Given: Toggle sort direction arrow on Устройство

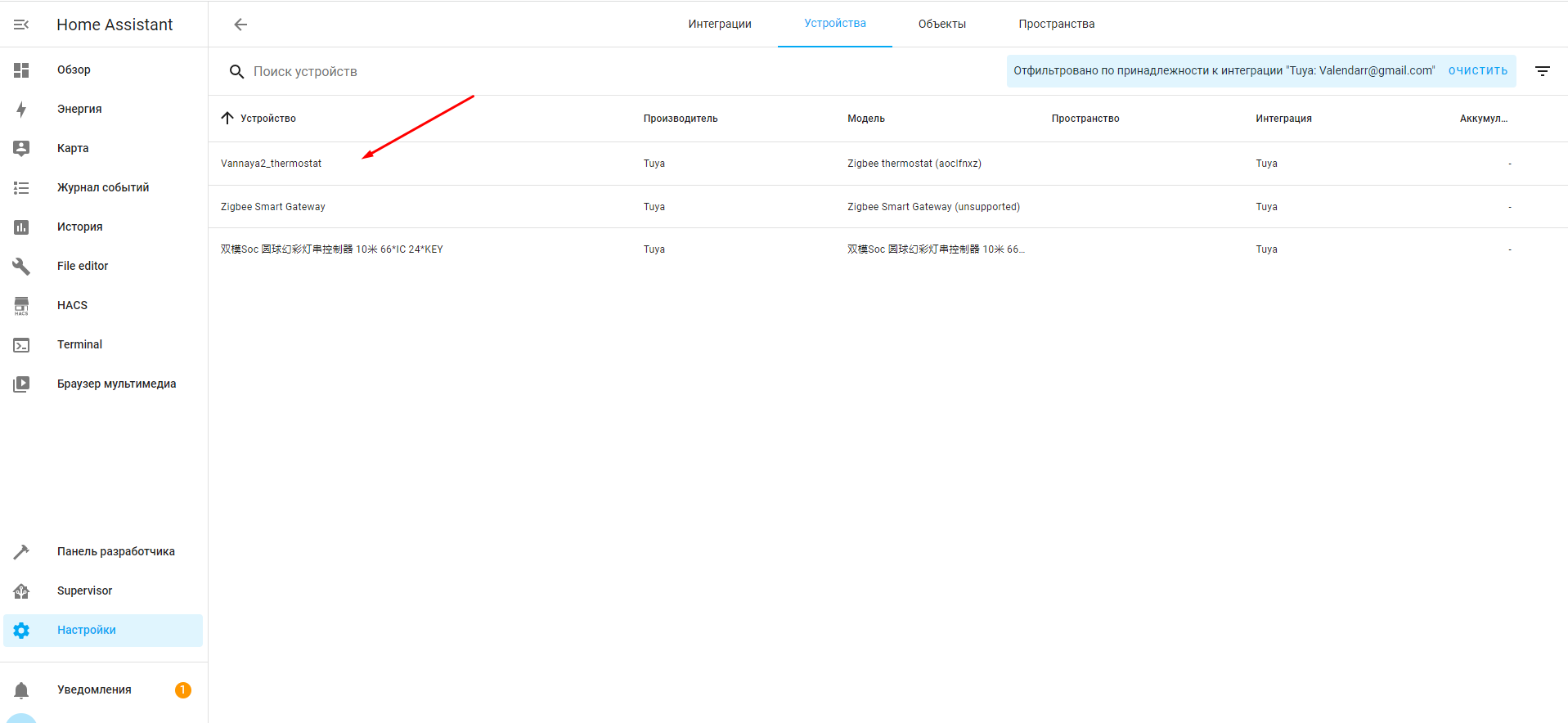Looking at the screenshot, I should tap(227, 119).
